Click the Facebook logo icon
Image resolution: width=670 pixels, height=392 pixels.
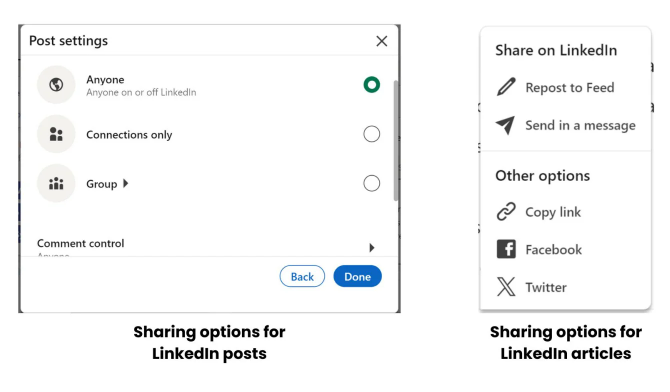pyautogui.click(x=506, y=249)
